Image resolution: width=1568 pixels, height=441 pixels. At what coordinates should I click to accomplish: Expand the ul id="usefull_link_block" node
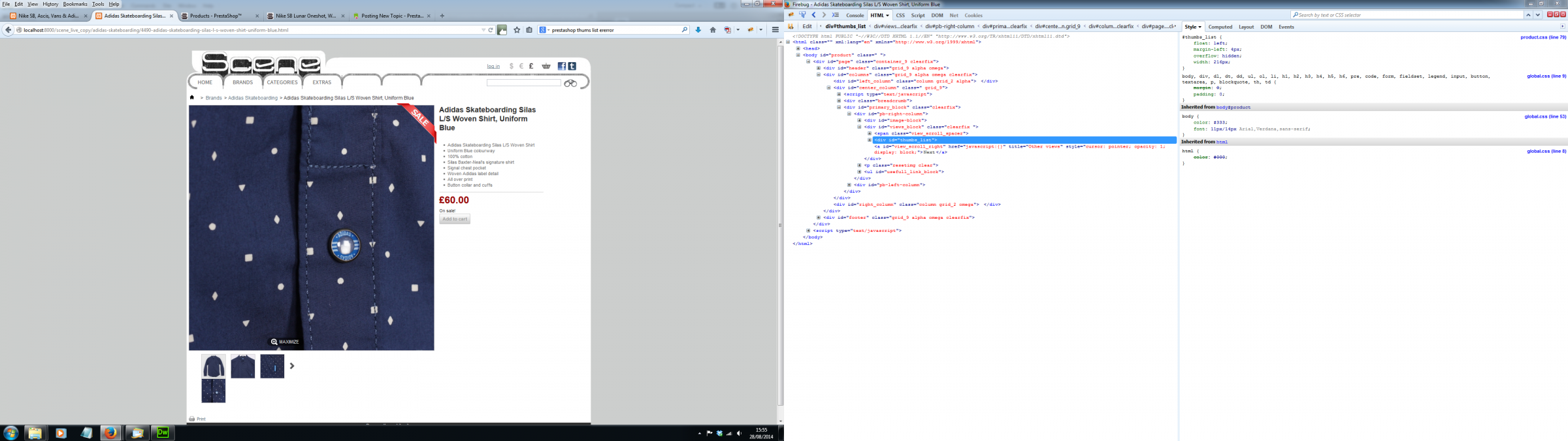pyautogui.click(x=860, y=172)
